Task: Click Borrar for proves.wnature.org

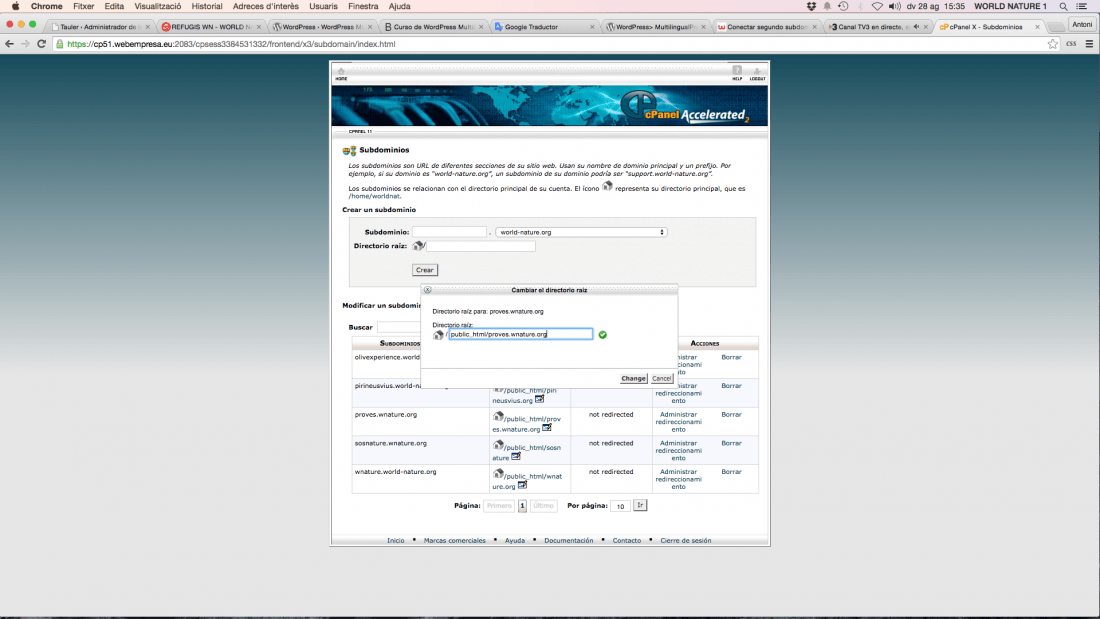Action: [731, 415]
